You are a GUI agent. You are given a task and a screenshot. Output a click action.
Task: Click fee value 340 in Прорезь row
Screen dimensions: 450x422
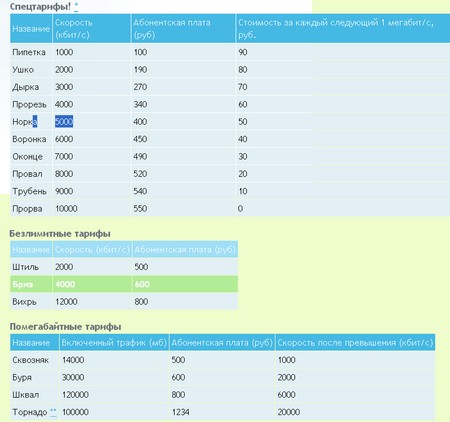coord(140,104)
